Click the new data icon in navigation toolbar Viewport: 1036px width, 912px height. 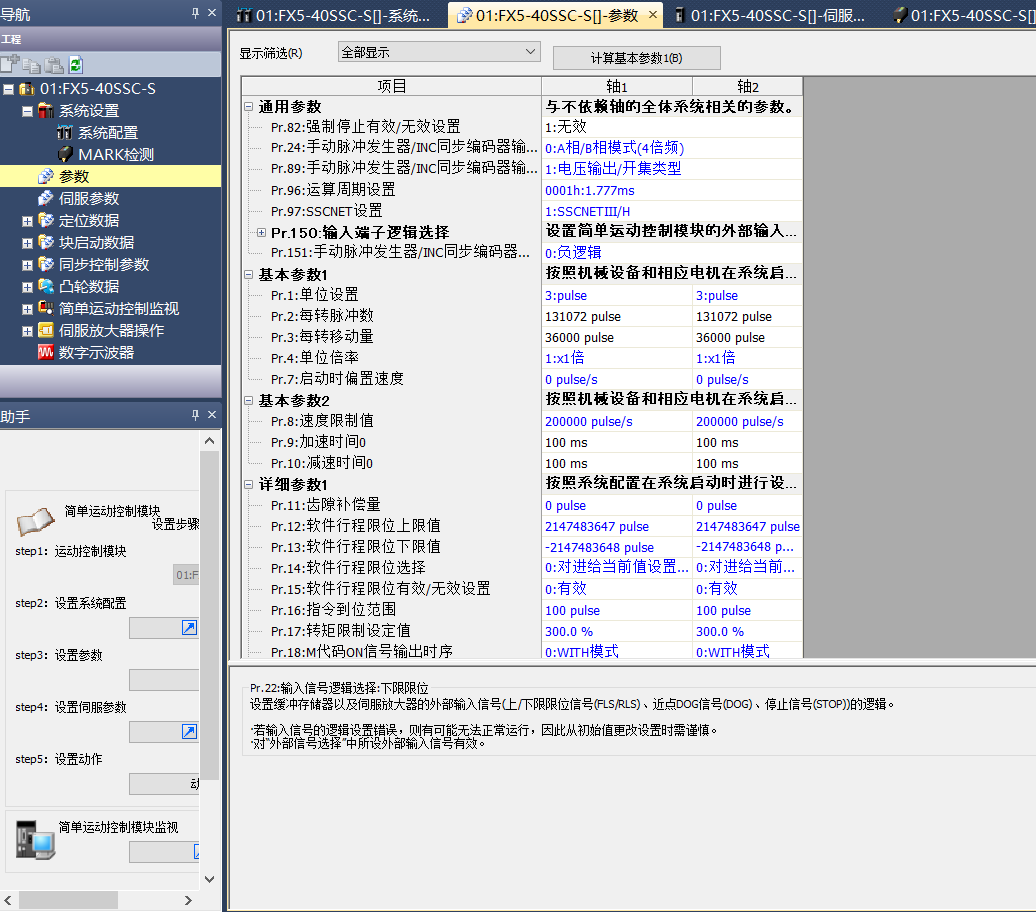10,65
